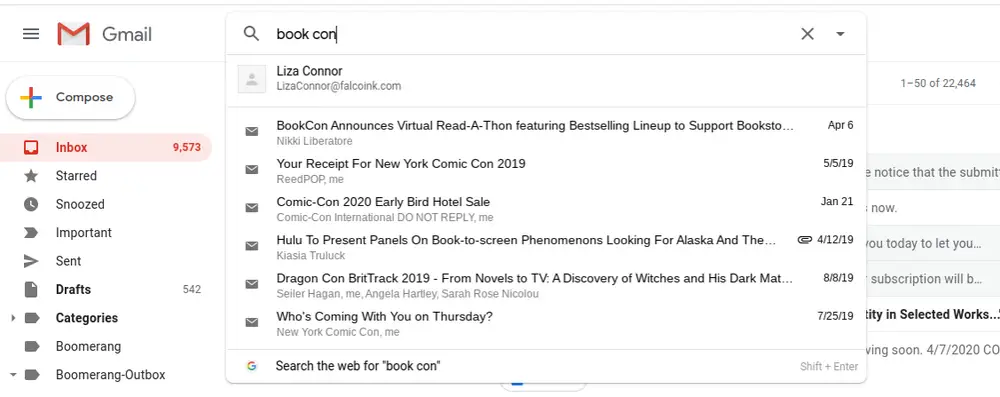Open the BookCon Virtual Read-A-Thon email result

tap(546, 132)
